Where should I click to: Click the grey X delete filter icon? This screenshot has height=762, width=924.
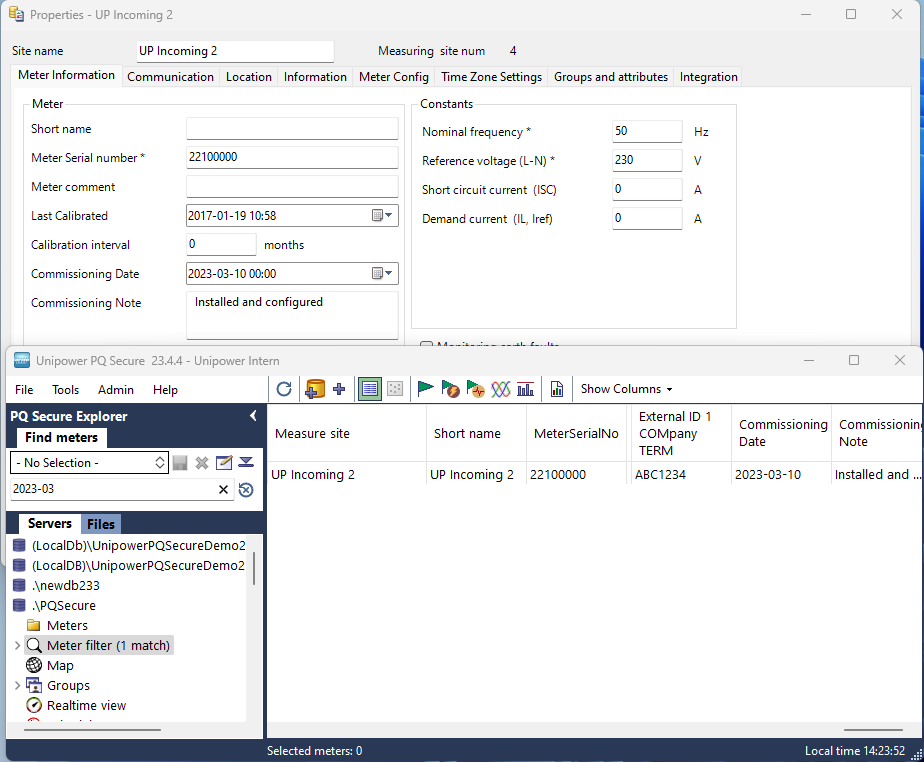(202, 463)
